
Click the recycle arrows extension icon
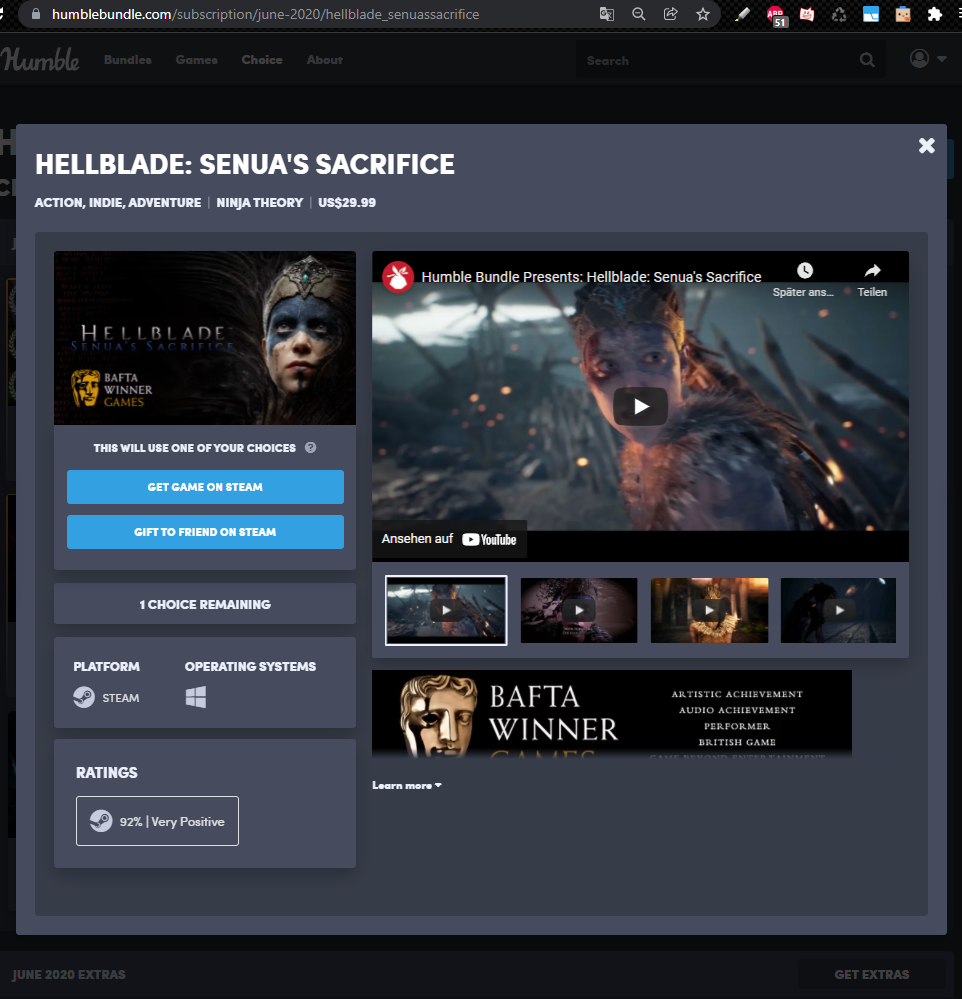click(x=839, y=14)
